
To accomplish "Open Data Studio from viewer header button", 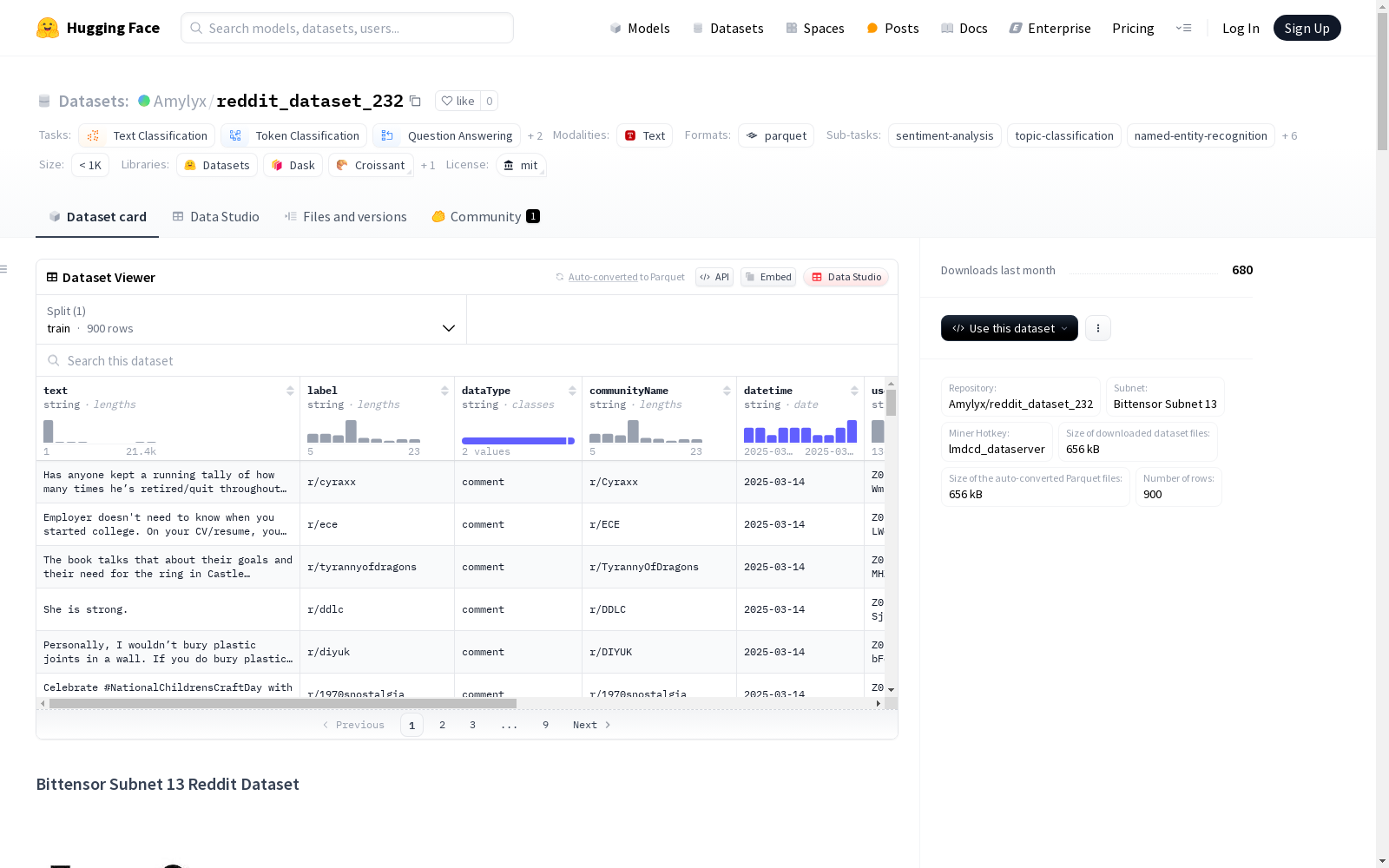I will coord(846,277).
